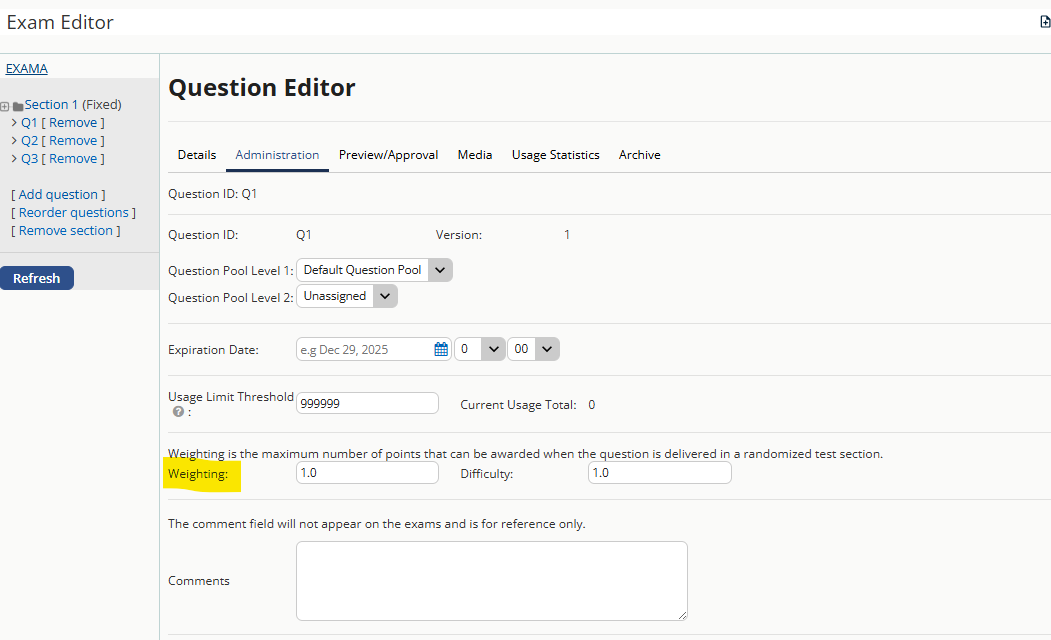Screen dimensions: 1051x640
Task: Click the Add question link
Action: 58,195
